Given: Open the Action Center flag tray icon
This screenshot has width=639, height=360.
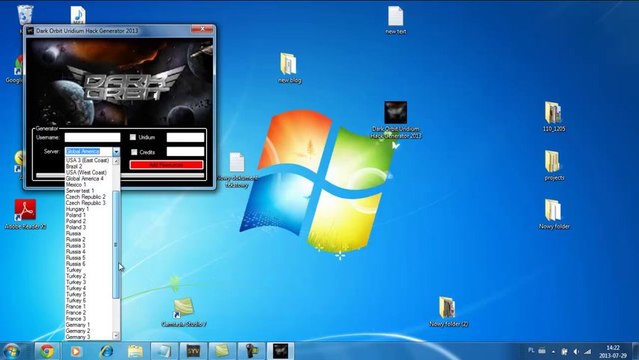Looking at the screenshot, I should click(x=564, y=351).
